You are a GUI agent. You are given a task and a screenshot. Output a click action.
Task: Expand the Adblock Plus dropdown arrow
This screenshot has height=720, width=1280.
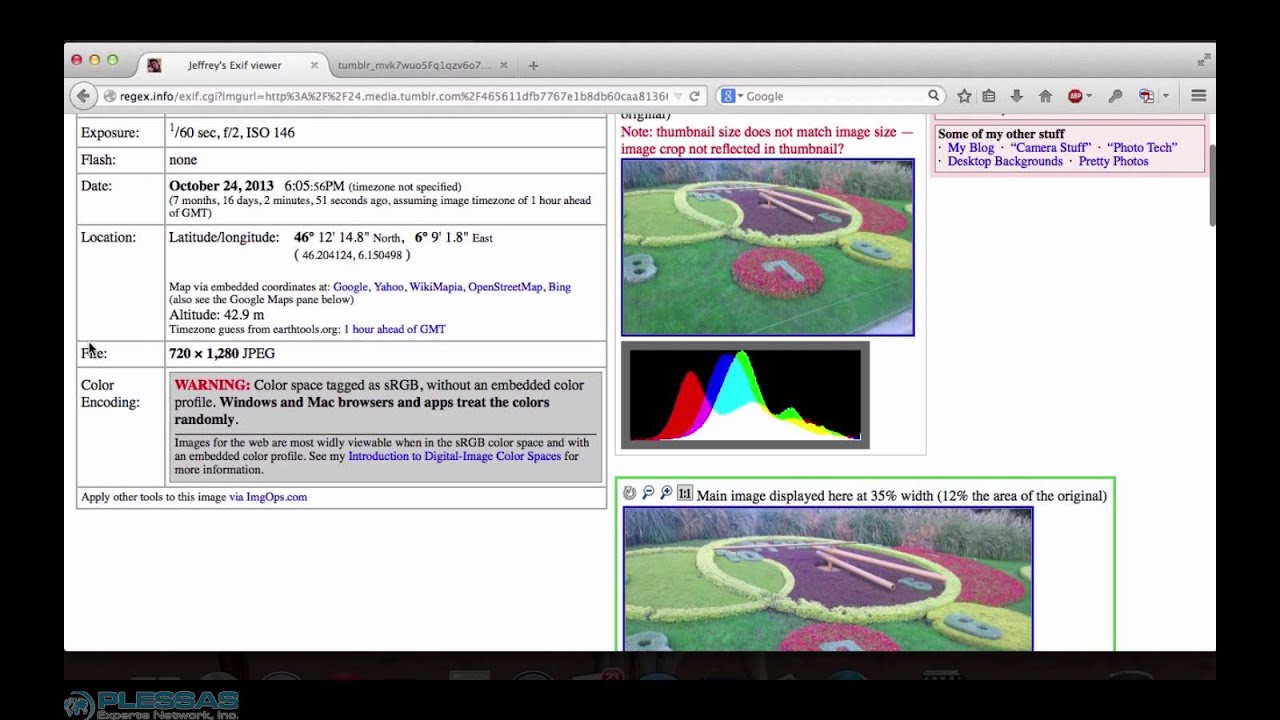click(1088, 96)
